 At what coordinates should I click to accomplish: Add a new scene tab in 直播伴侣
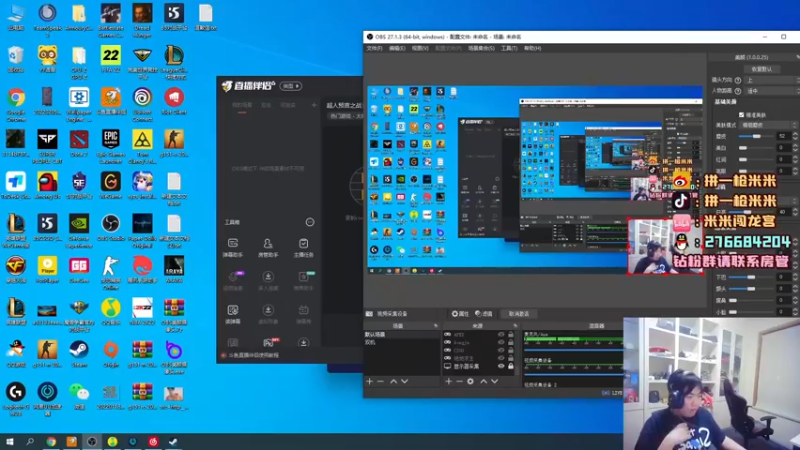coord(314,105)
